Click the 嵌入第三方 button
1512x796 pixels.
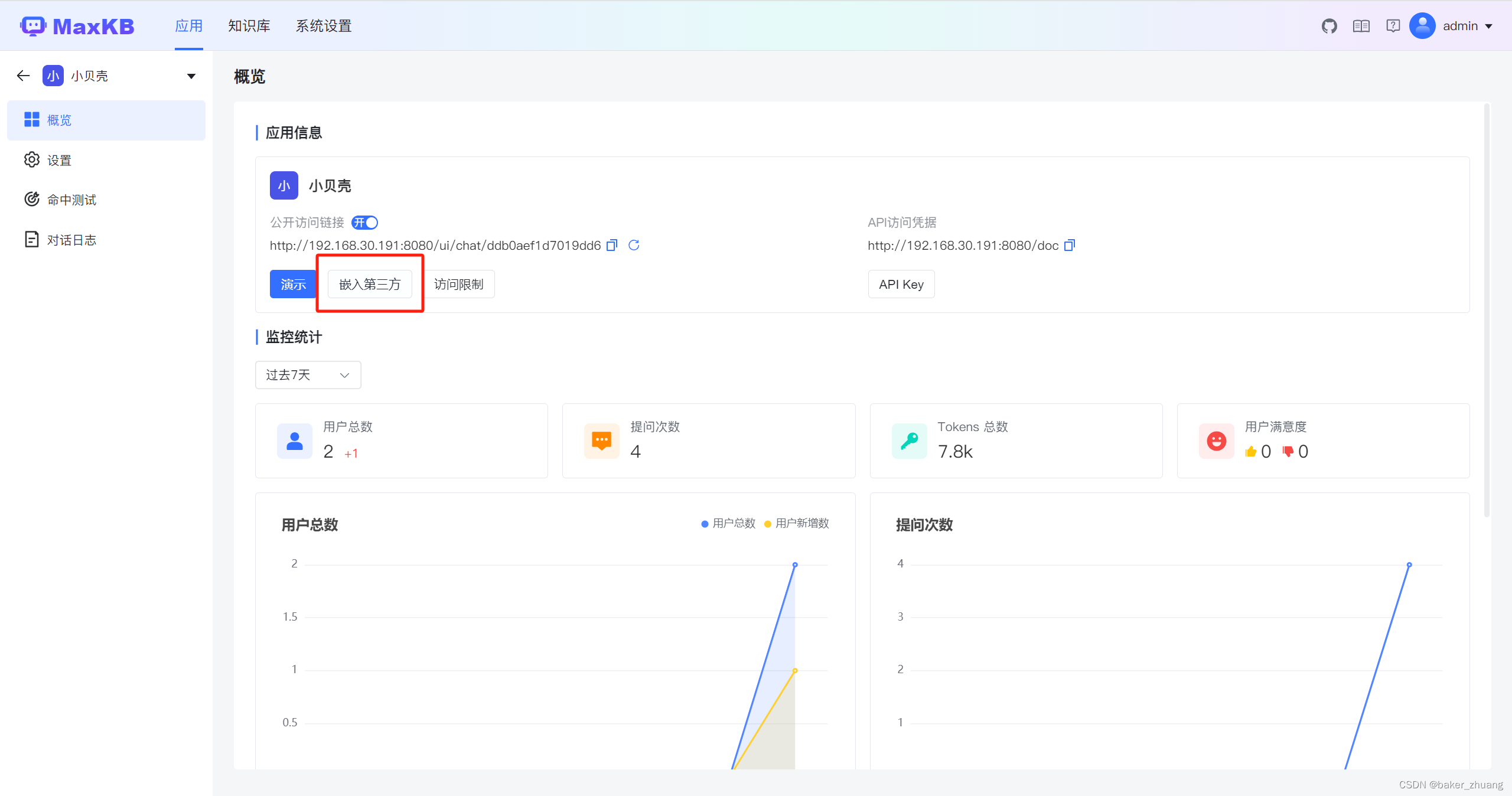pos(370,284)
